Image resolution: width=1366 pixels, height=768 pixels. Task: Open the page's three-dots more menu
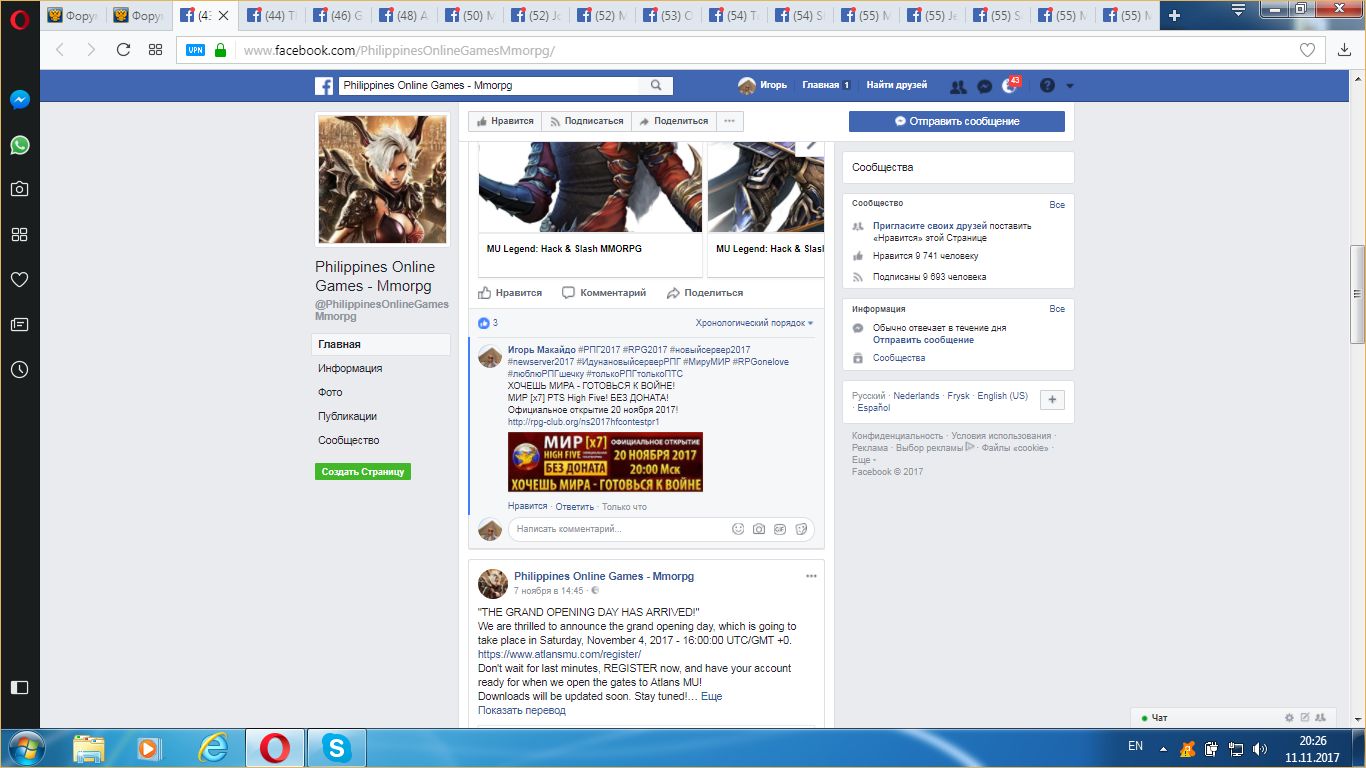(729, 121)
